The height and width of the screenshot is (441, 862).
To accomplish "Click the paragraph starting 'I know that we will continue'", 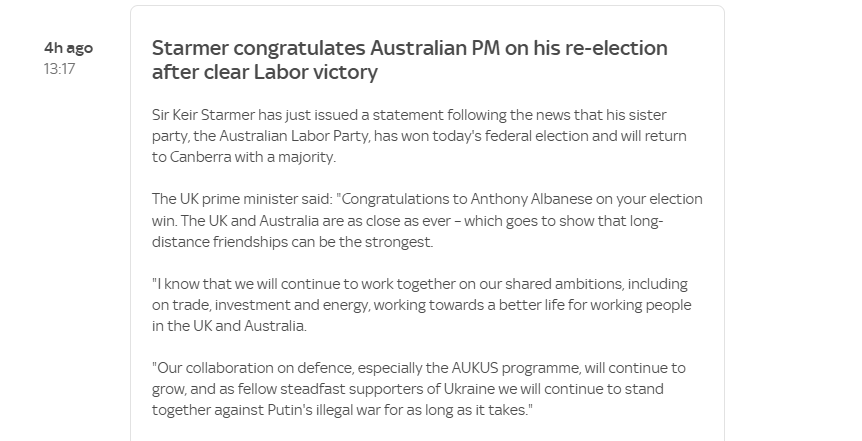I will click(422, 305).
